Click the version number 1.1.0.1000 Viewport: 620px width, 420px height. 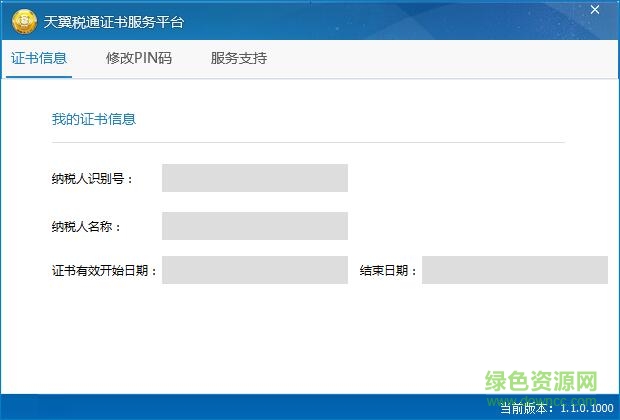(586, 408)
